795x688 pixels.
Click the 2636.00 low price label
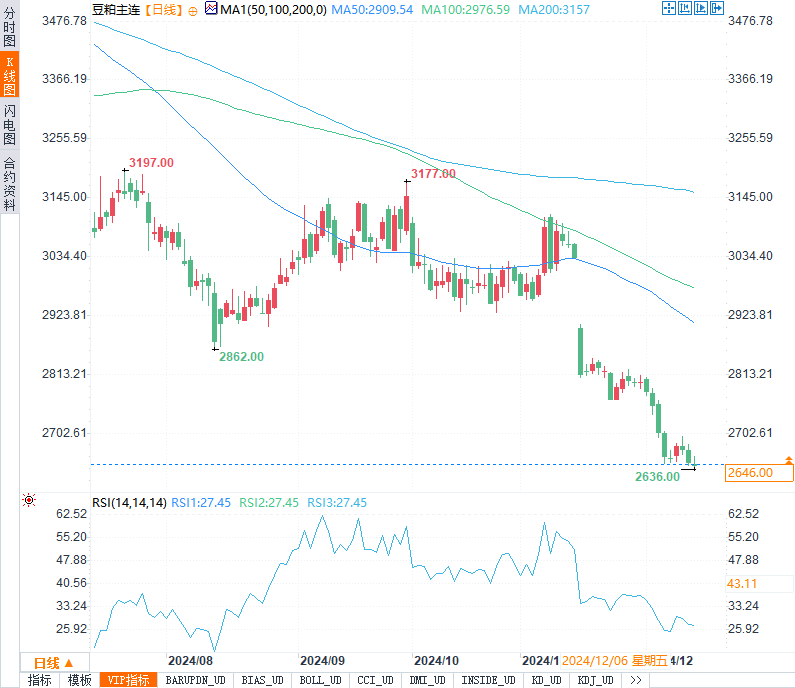pos(657,477)
